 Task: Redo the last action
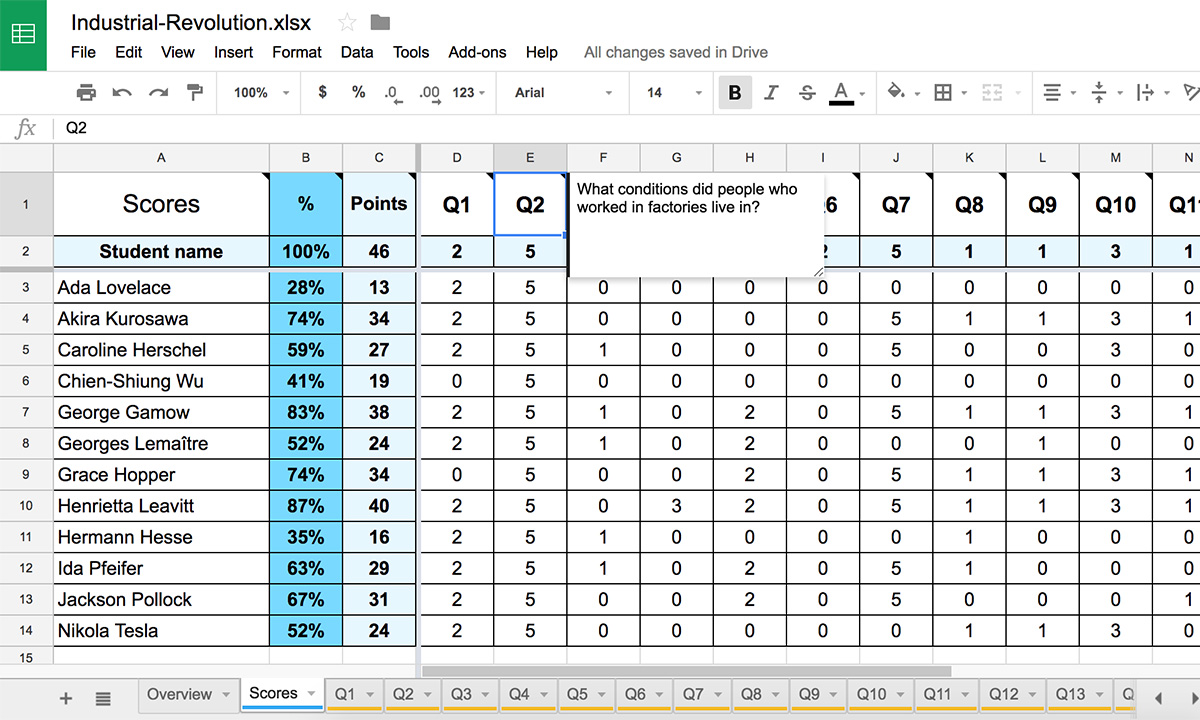click(158, 92)
